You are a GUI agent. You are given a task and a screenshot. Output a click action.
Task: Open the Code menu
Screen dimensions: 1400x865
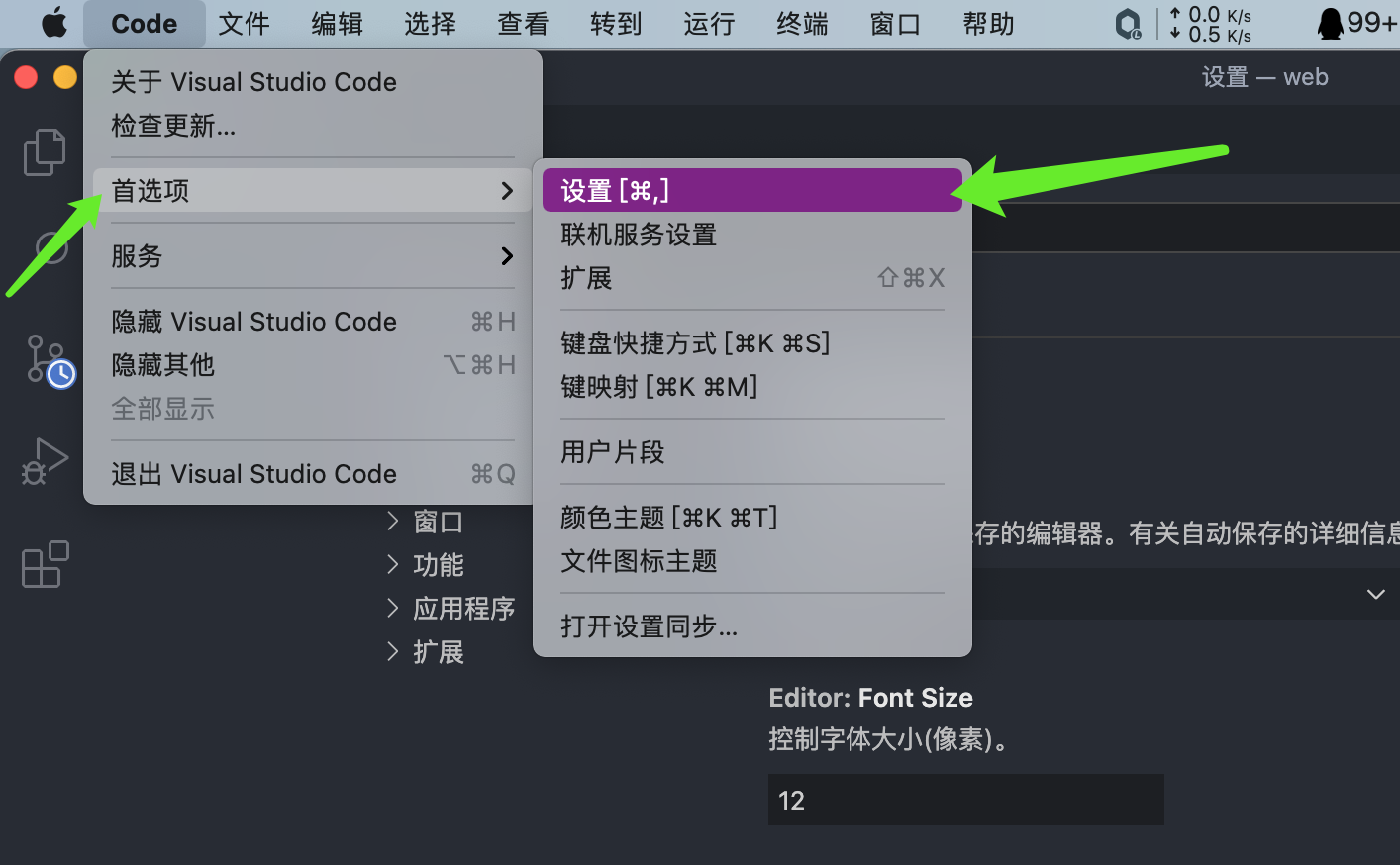(x=145, y=24)
